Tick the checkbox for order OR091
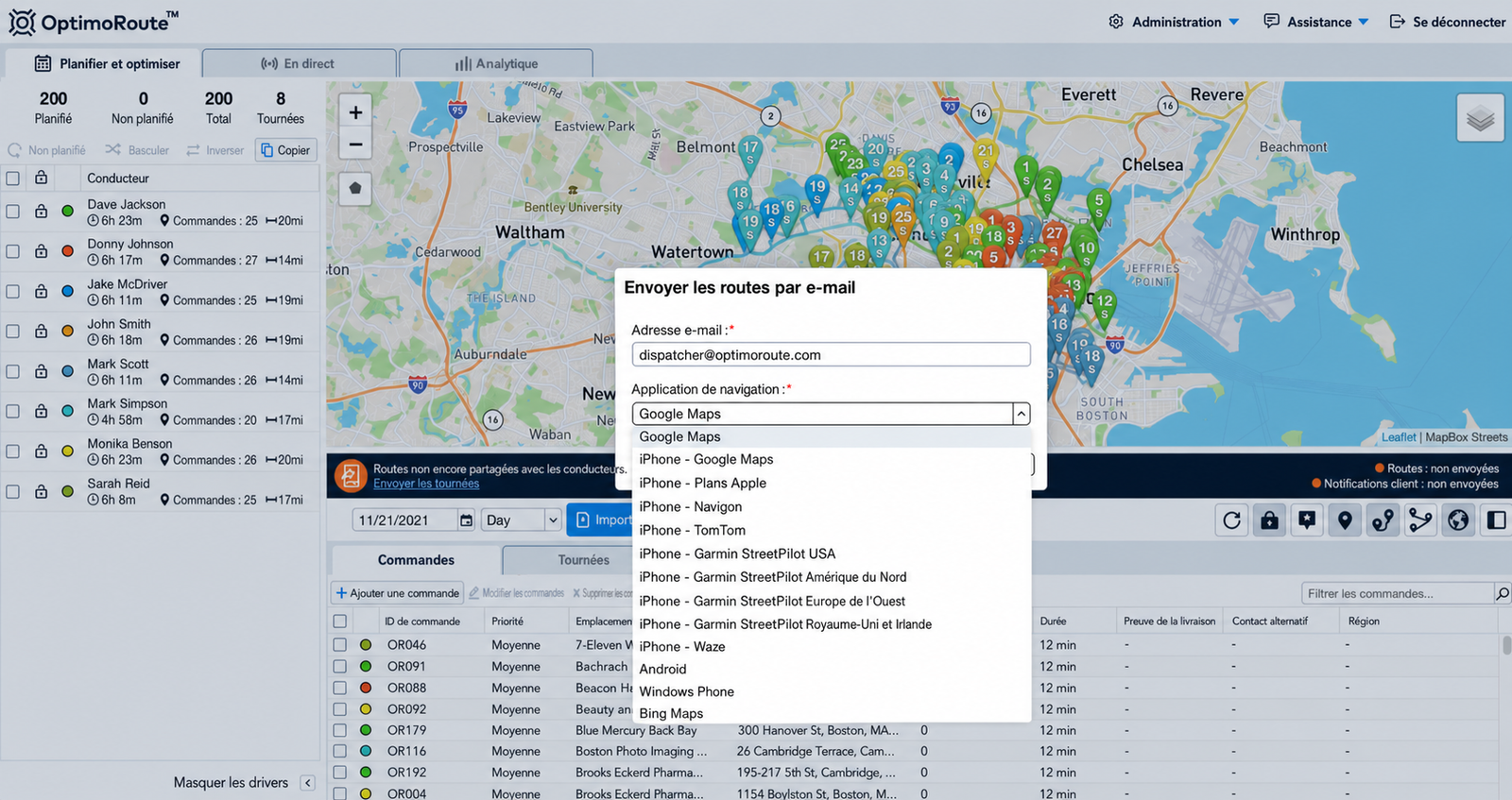Viewport: 1512px width, 800px height. click(340, 667)
